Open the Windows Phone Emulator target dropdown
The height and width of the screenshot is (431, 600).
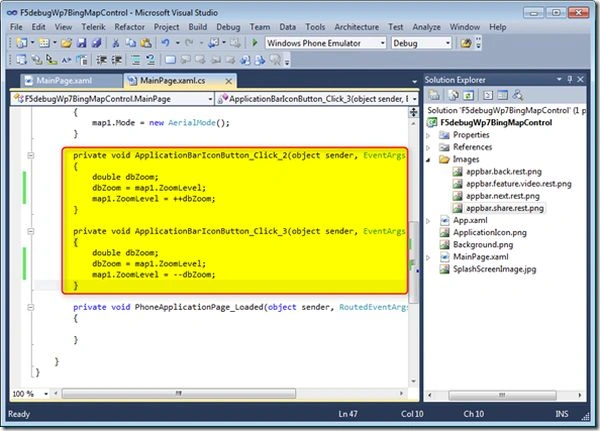click(x=382, y=43)
